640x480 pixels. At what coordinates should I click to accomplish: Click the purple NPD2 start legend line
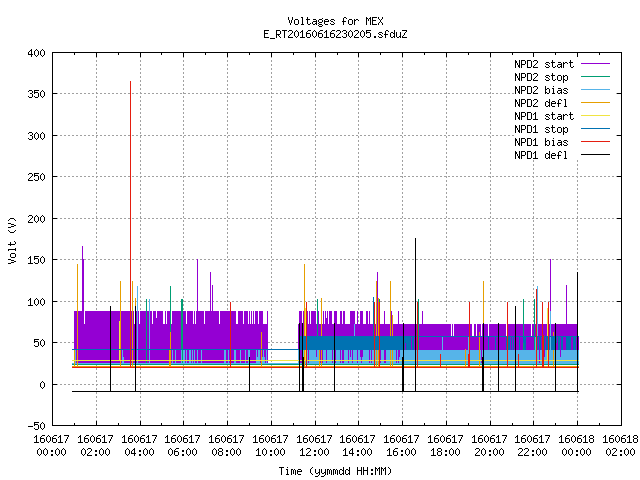point(596,64)
